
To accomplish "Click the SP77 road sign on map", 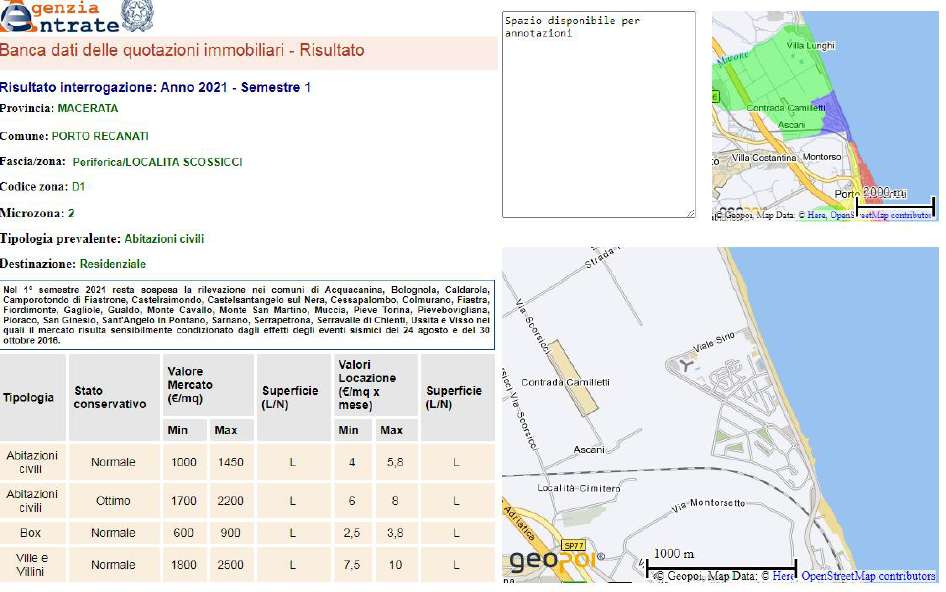I will click(572, 545).
